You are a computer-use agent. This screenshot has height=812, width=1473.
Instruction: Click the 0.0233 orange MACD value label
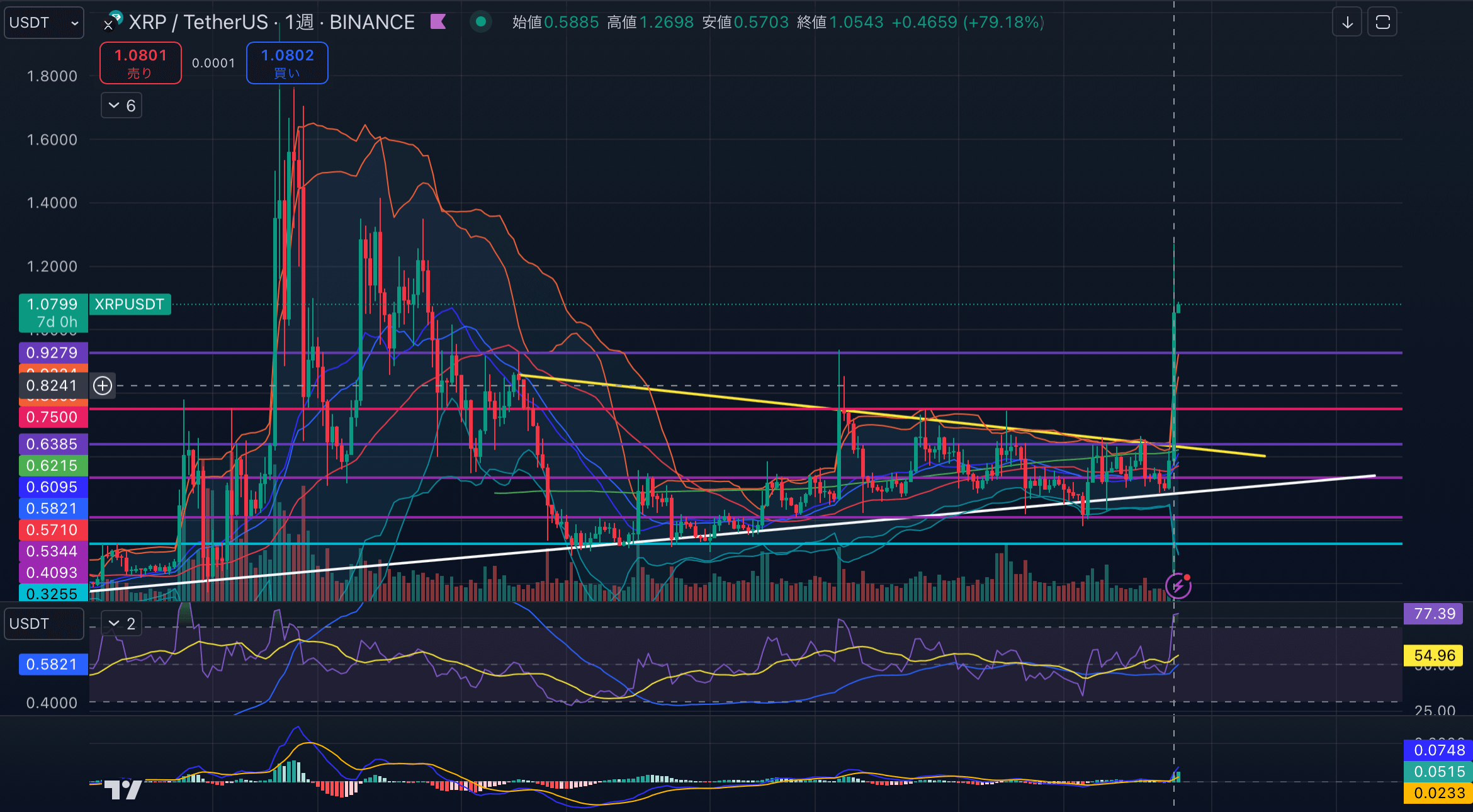click(1438, 792)
